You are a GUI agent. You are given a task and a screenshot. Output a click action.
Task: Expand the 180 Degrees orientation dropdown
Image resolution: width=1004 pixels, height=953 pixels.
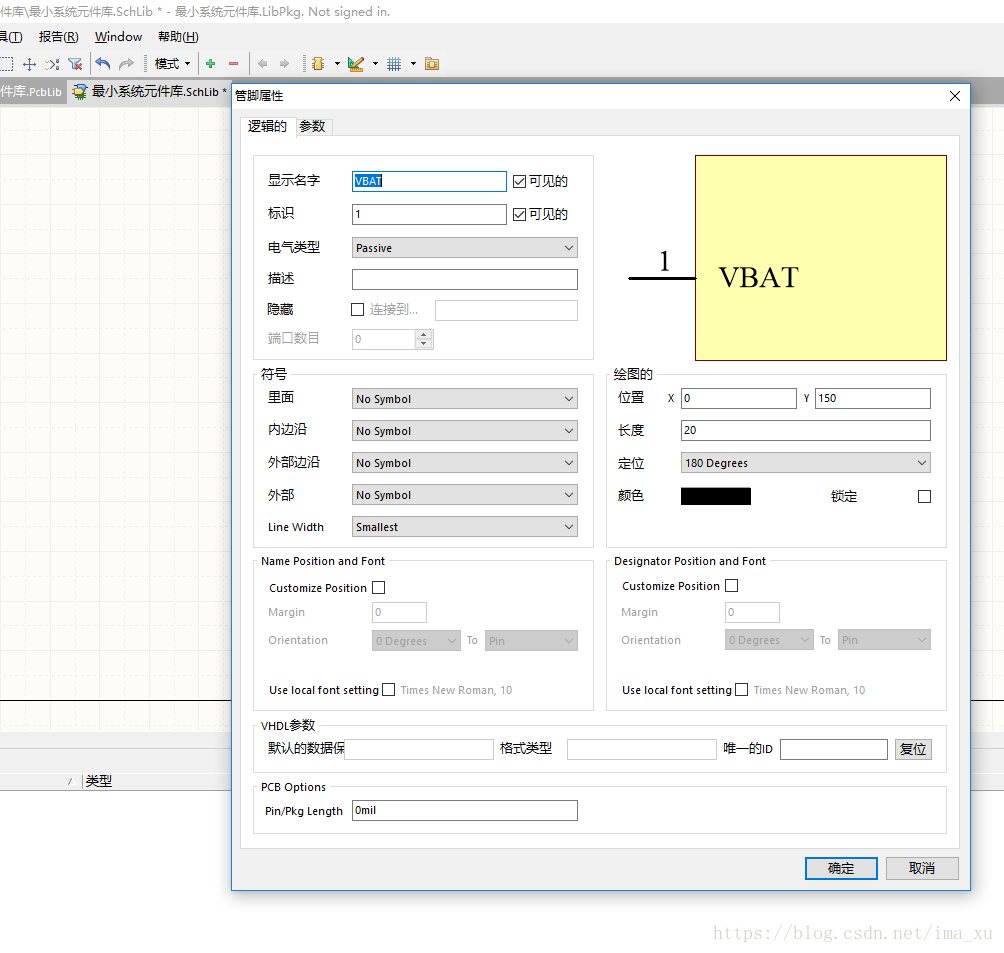tap(805, 463)
